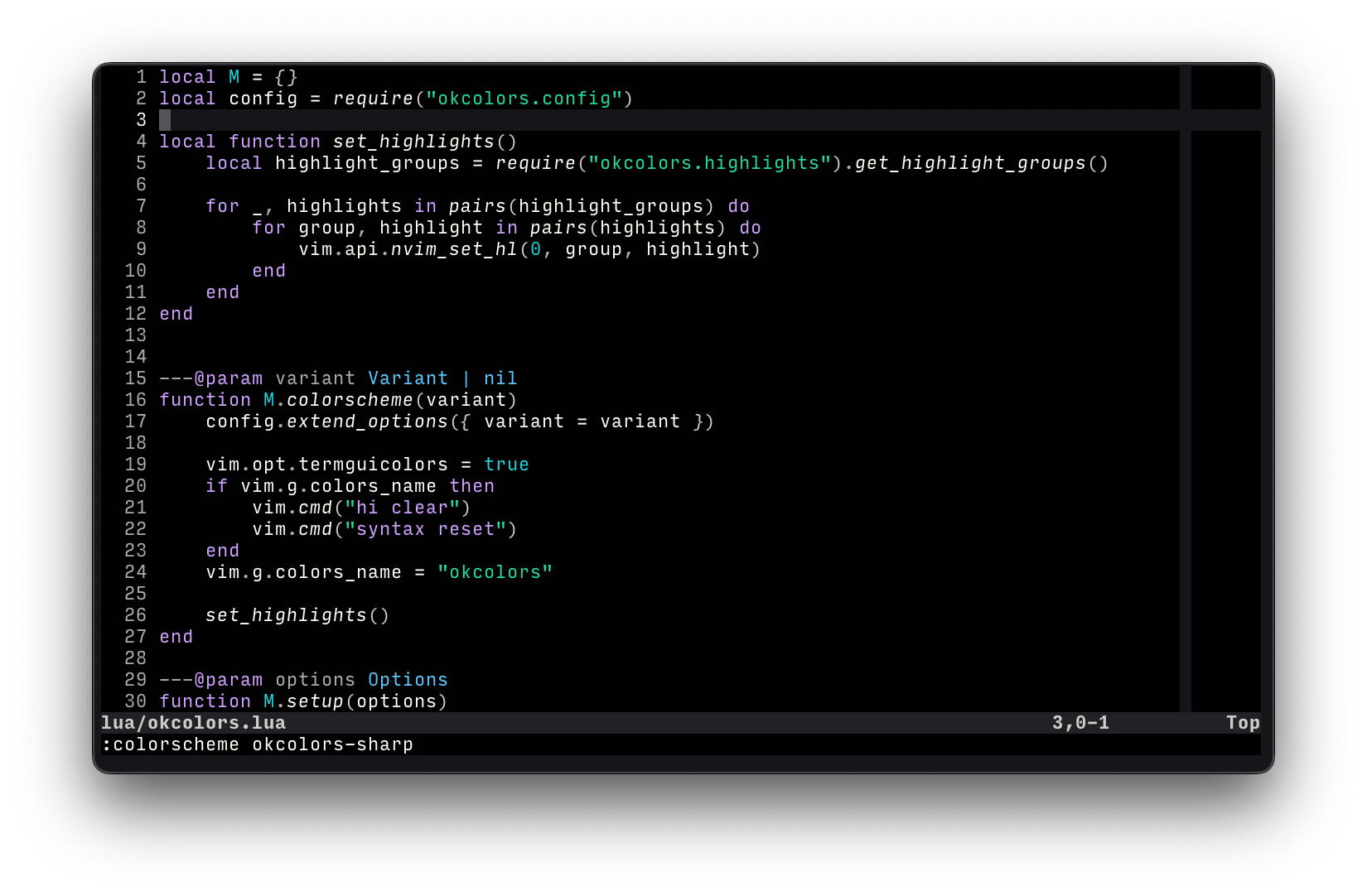Click cursor position '3,0-1' in status line
This screenshot has height=896, width=1367.
click(1080, 723)
